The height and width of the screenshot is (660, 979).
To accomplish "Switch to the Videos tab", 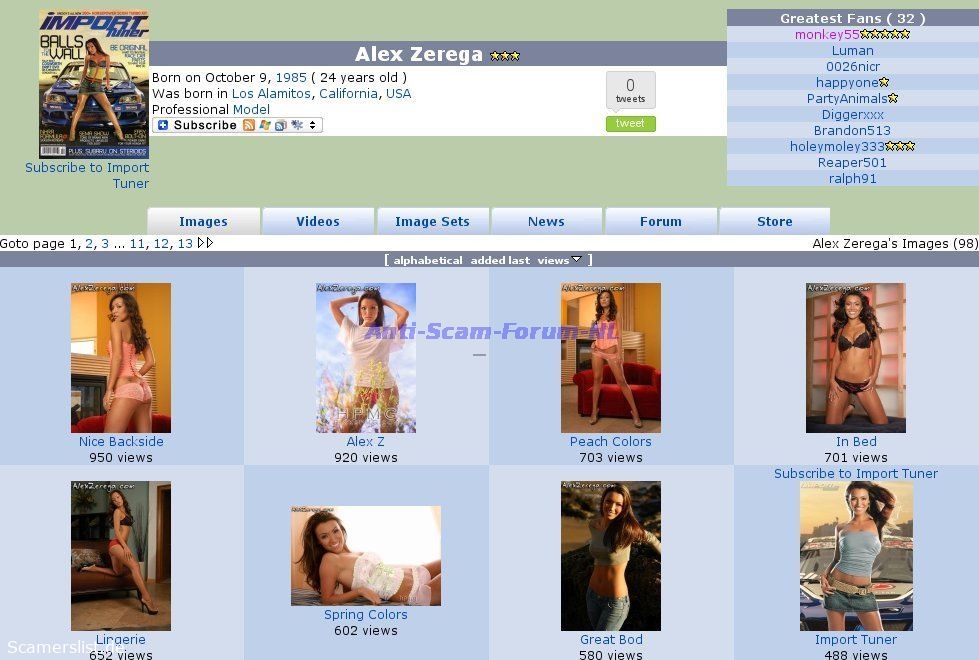I will pyautogui.click(x=318, y=222).
